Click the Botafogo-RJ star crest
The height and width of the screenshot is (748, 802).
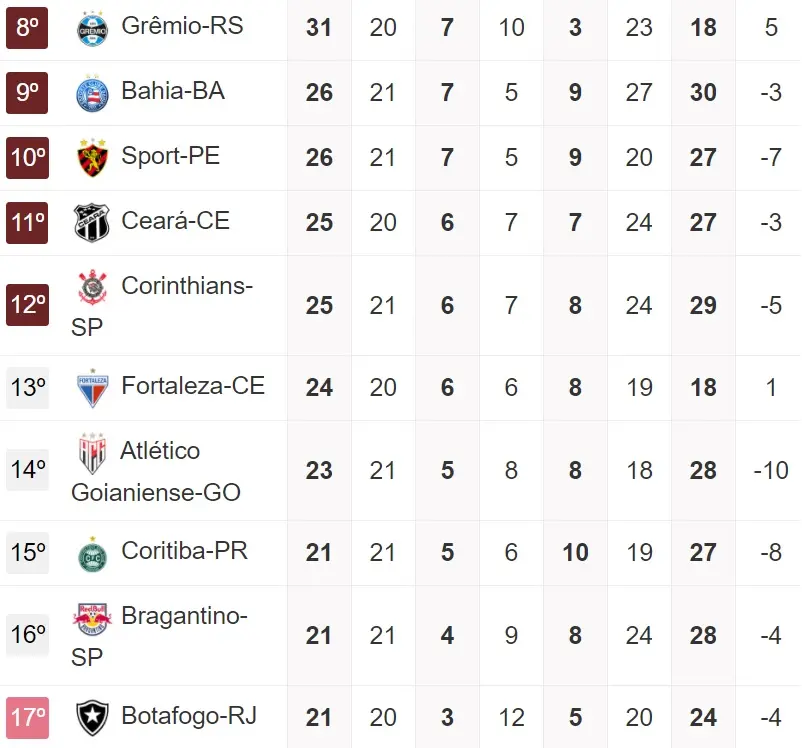pyautogui.click(x=92, y=718)
